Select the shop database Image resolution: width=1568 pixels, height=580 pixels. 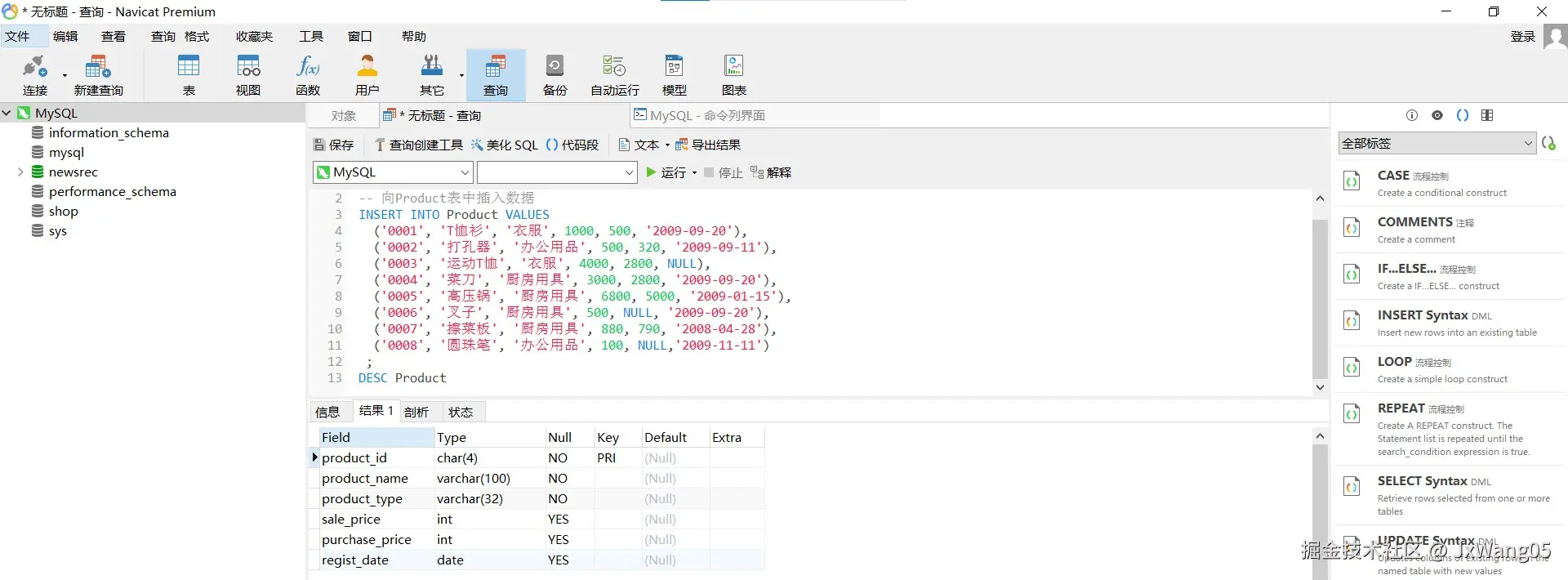(63, 212)
